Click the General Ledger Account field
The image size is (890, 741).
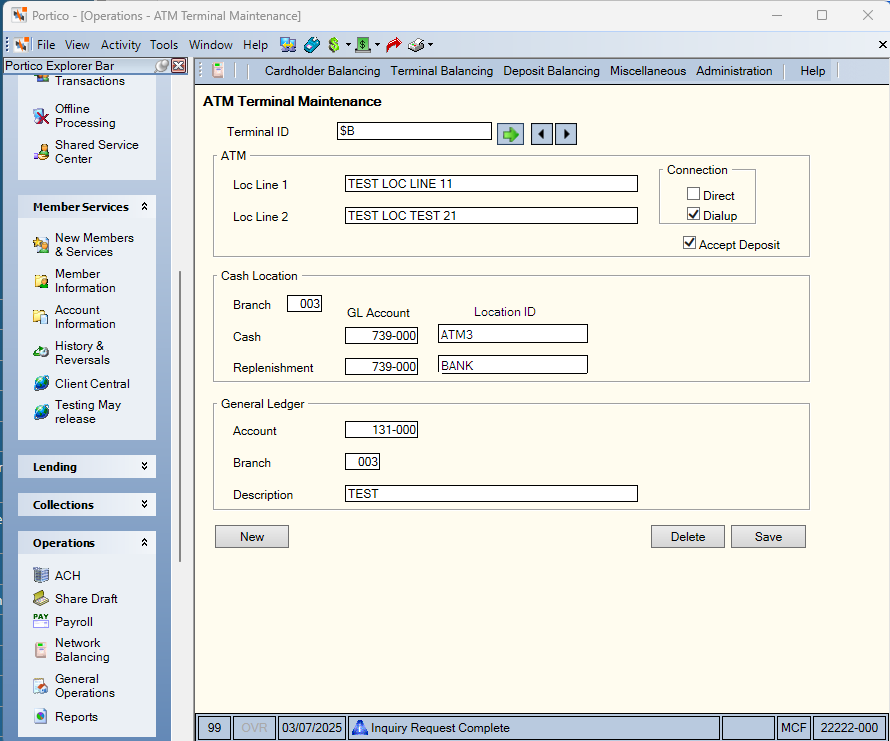381,430
